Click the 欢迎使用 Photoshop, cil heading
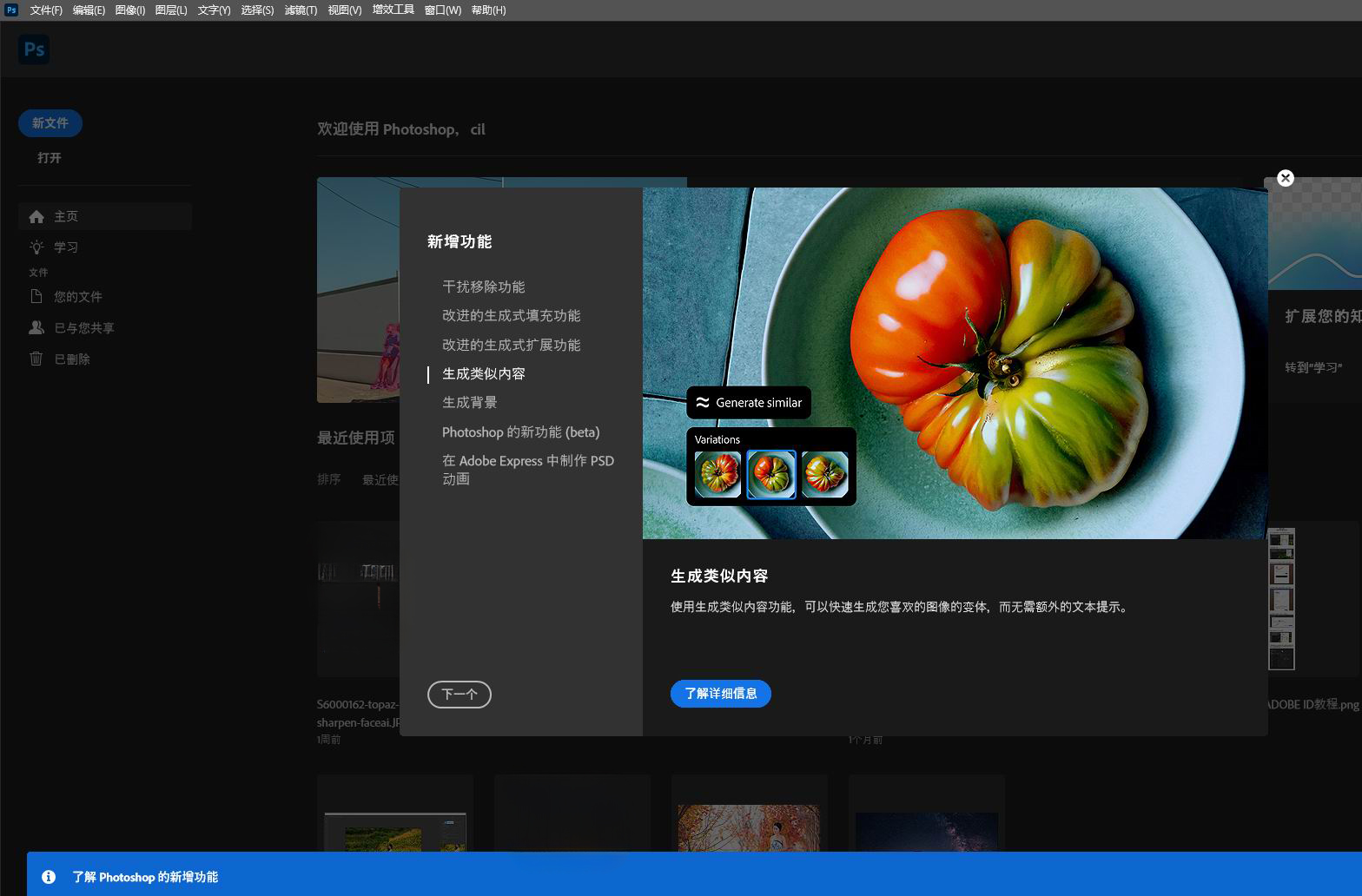This screenshot has height=896, width=1362. point(401,129)
